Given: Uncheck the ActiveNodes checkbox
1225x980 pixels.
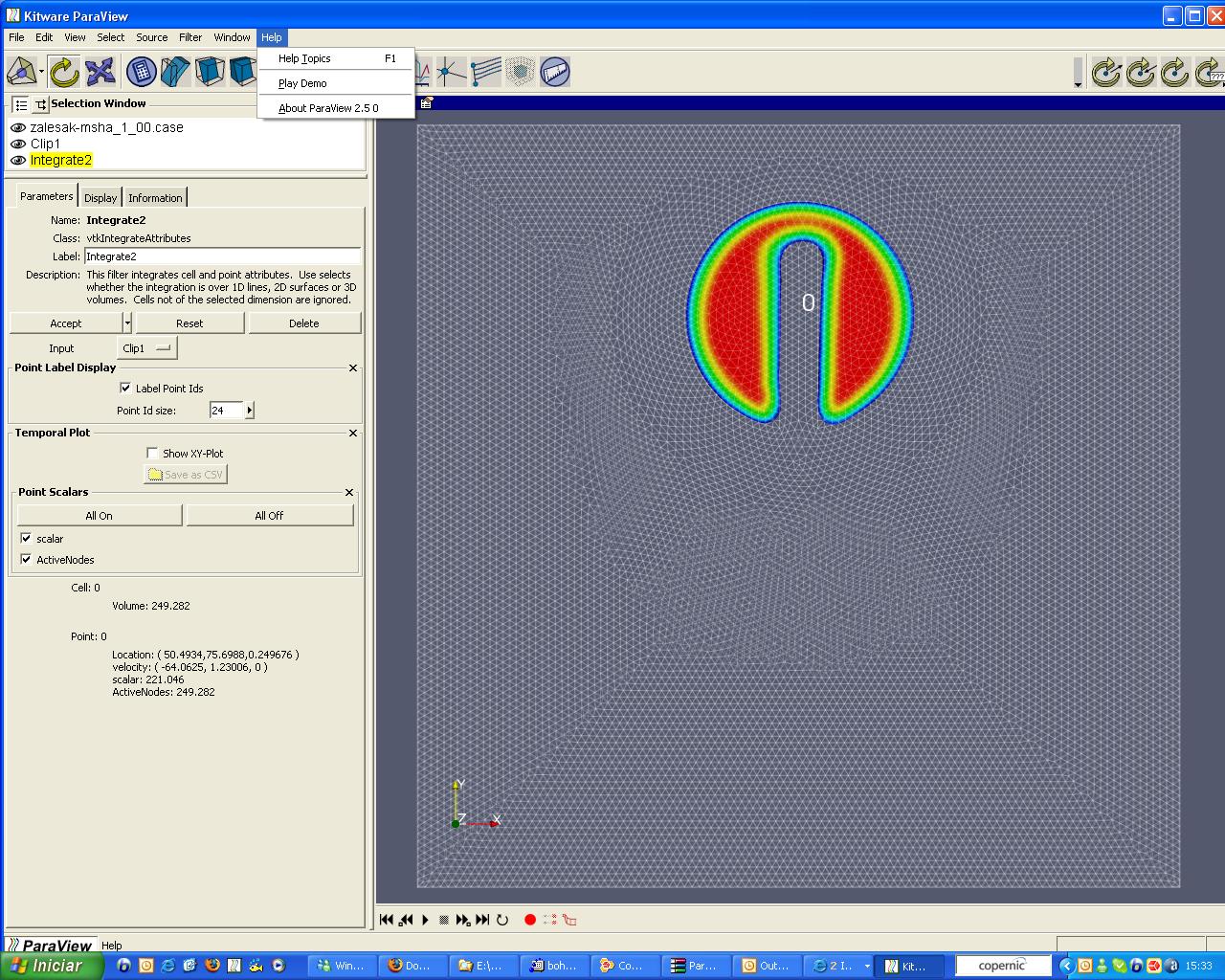Looking at the screenshot, I should [26, 559].
